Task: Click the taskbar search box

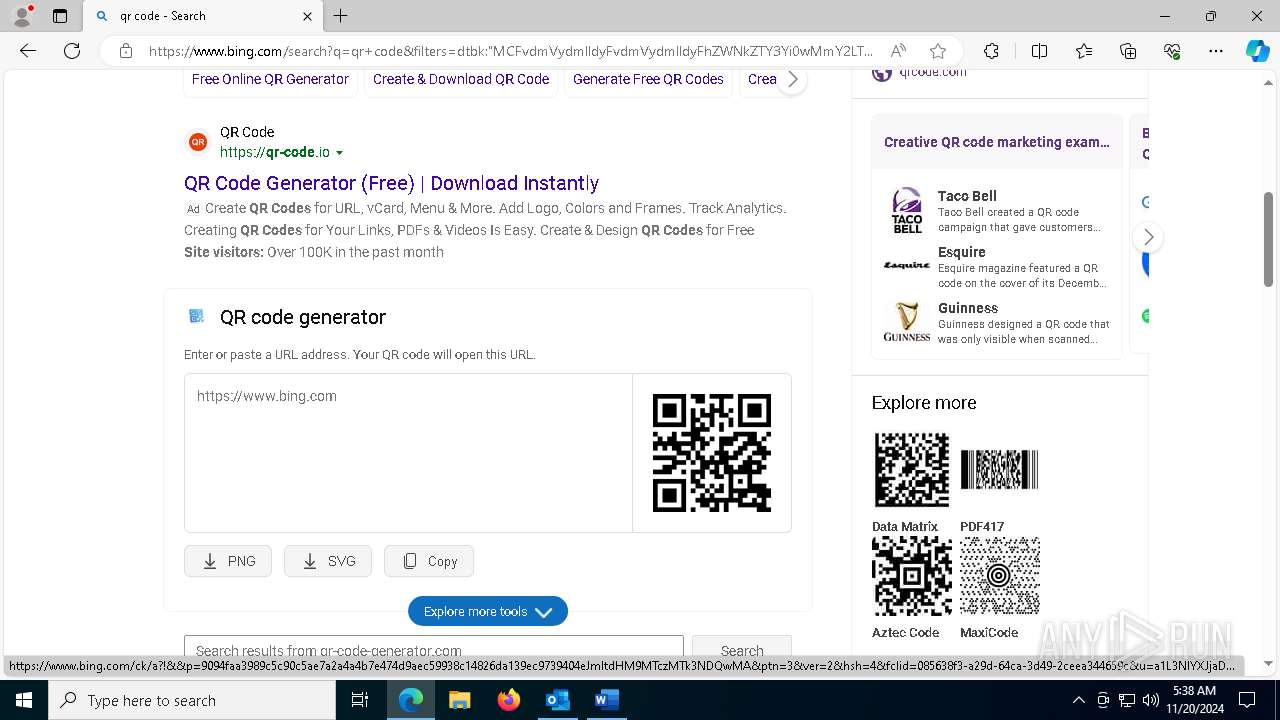Action: [192, 700]
